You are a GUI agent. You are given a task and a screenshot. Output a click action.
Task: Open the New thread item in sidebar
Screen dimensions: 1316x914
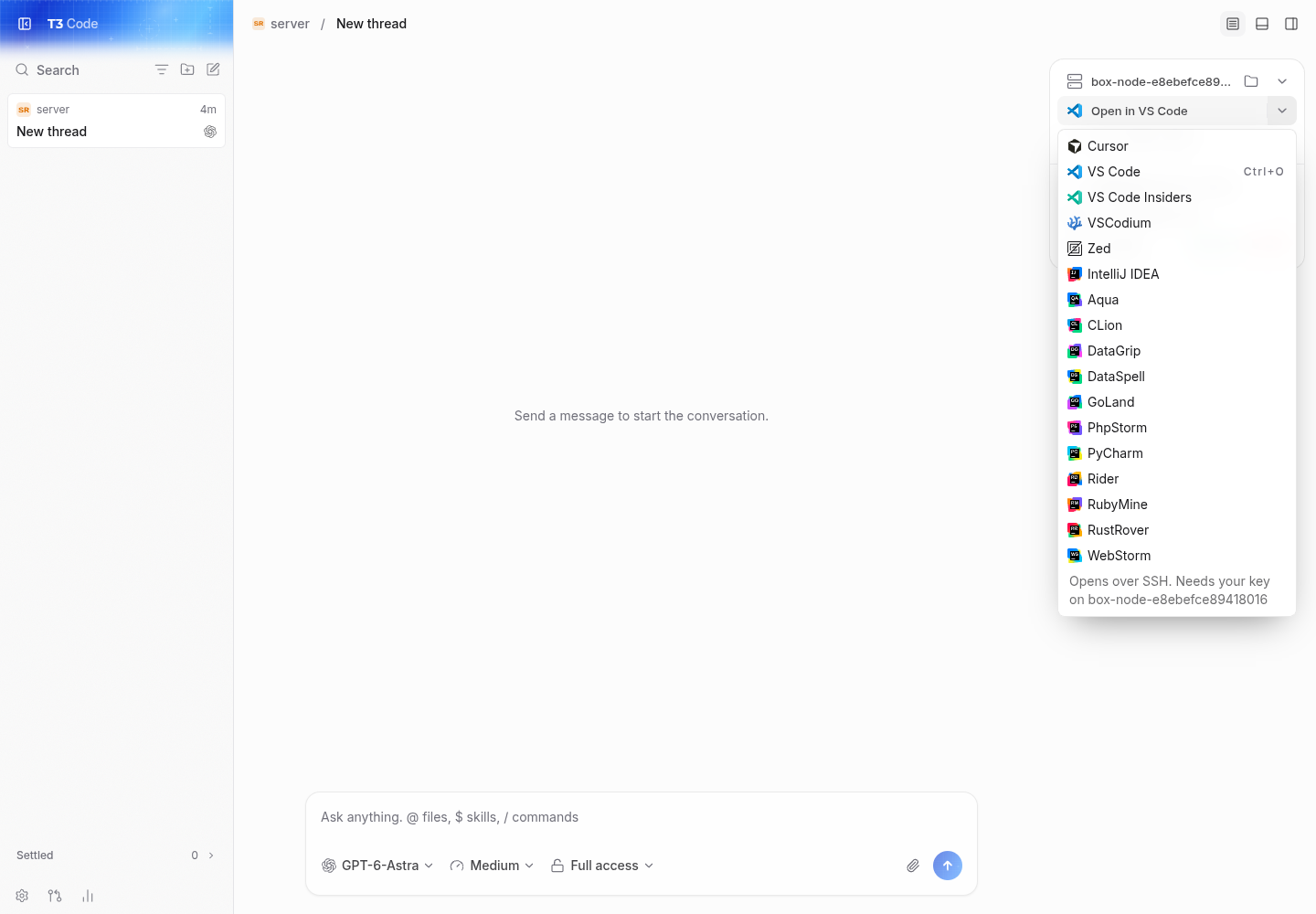(x=116, y=121)
